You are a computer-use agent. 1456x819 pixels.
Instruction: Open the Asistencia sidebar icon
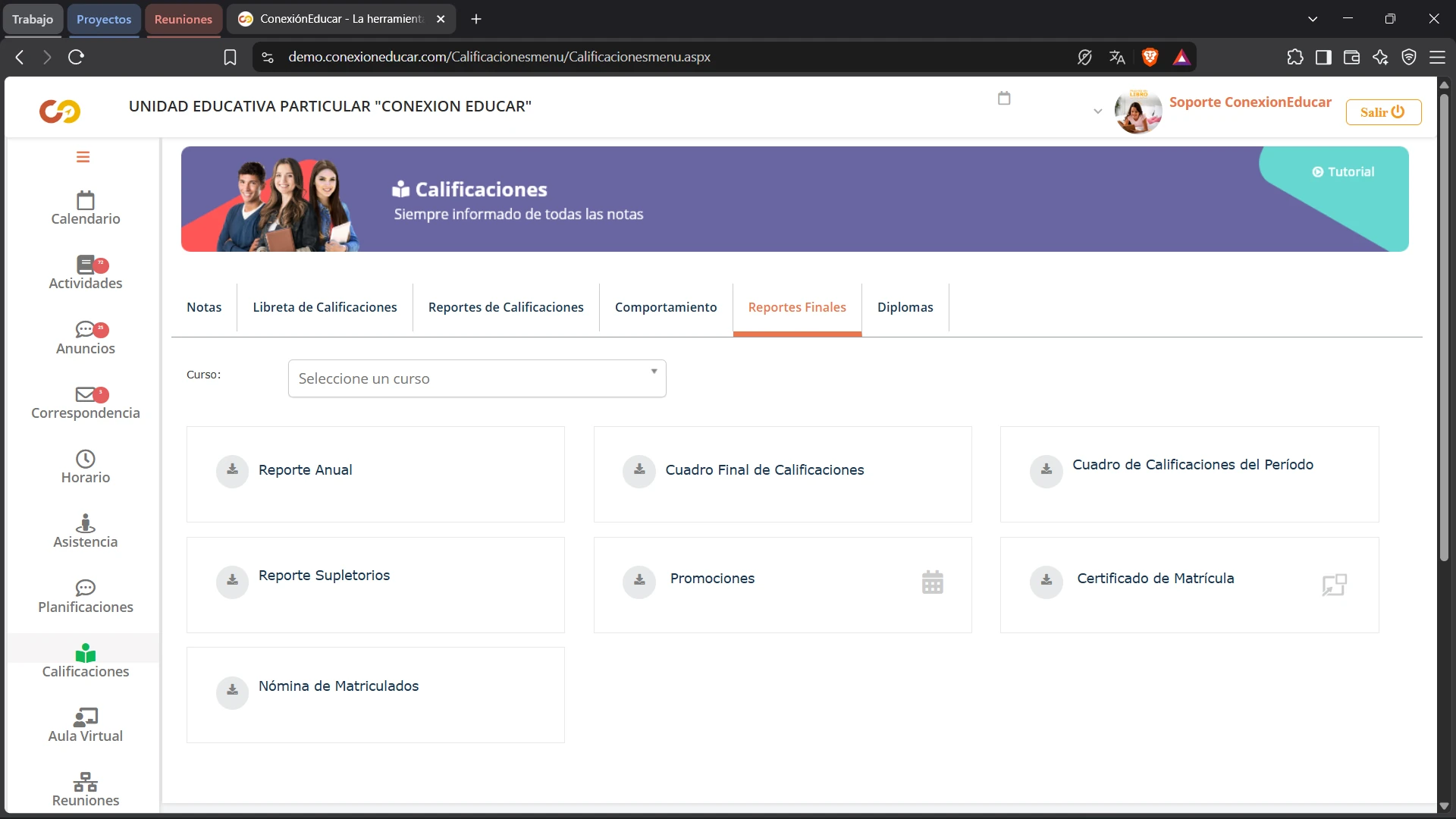[86, 523]
